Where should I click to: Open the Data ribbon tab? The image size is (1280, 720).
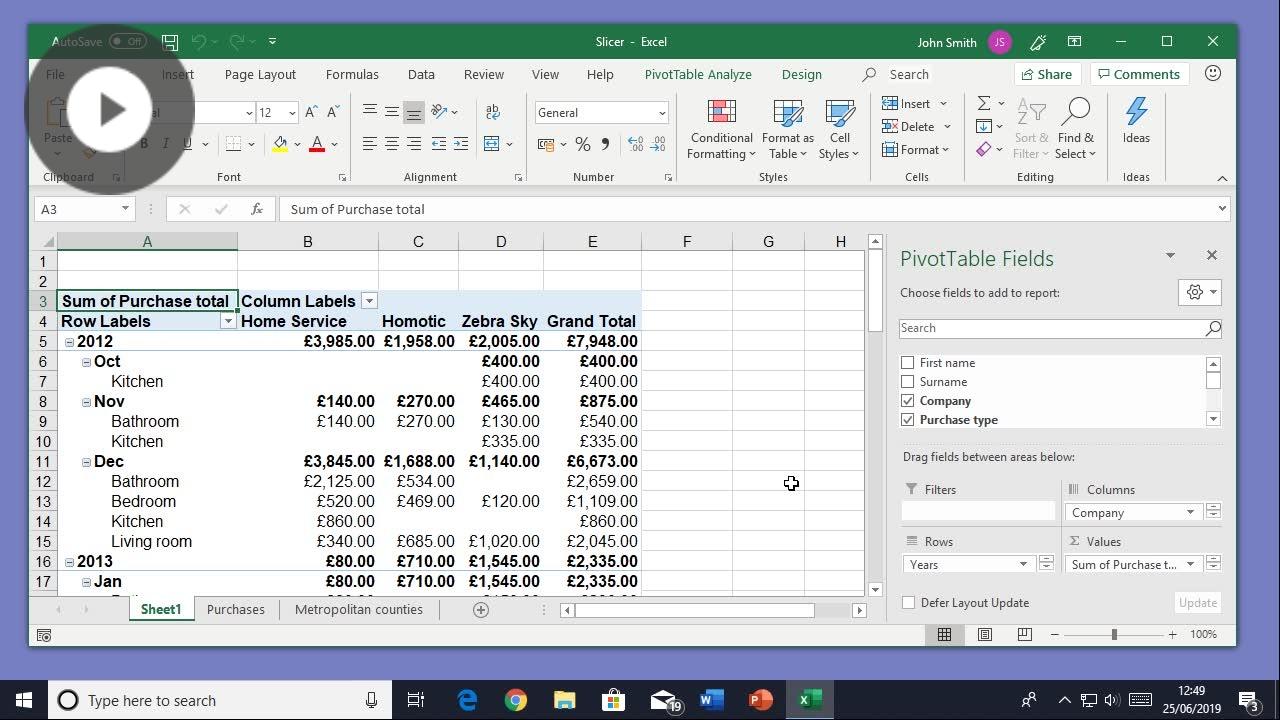(x=421, y=74)
